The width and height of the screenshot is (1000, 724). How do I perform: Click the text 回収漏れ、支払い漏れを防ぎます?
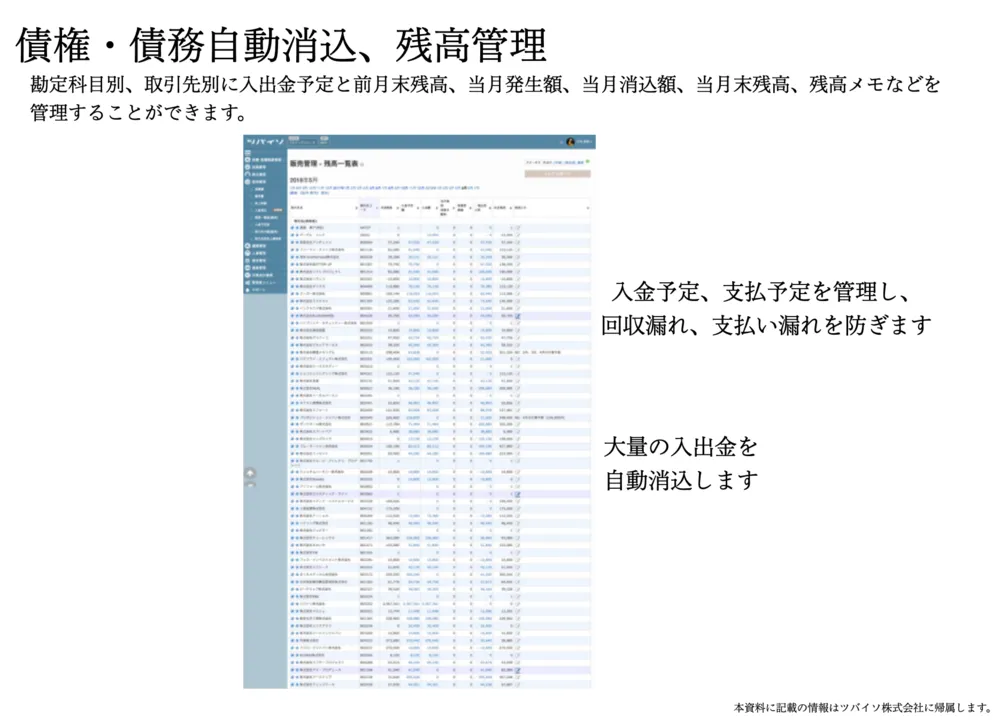[x=766, y=325]
